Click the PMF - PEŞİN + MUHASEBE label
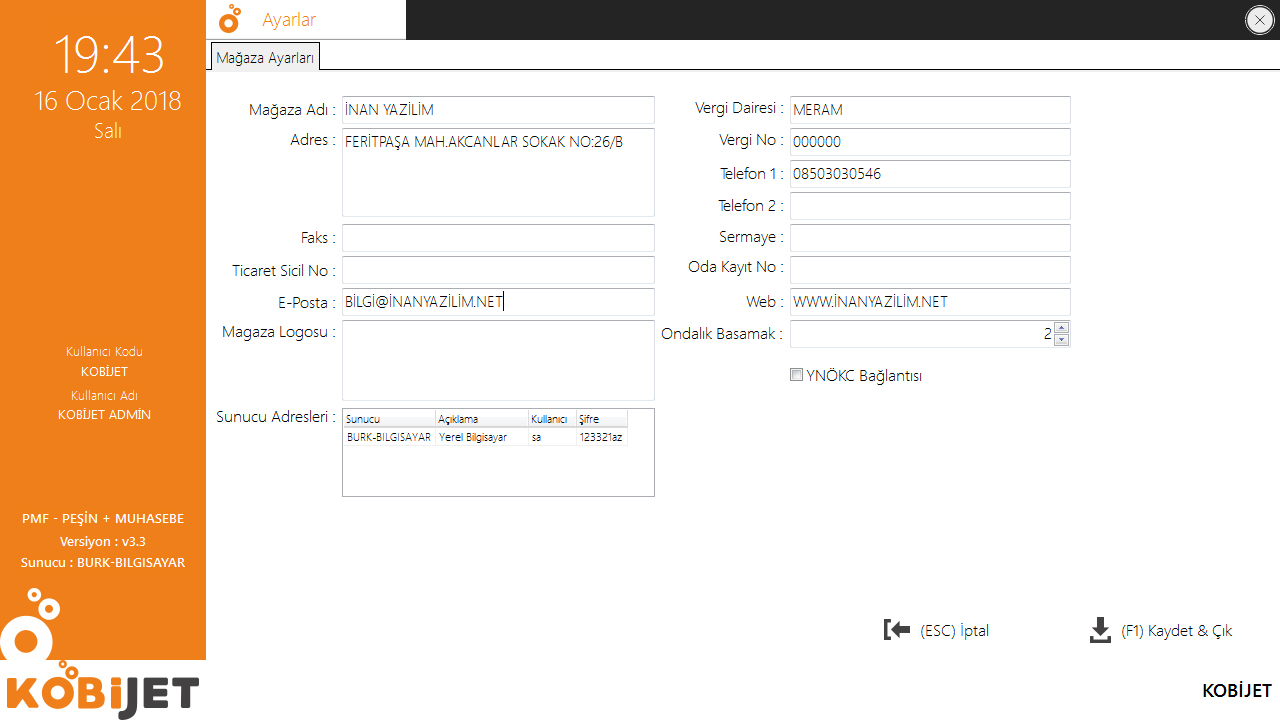Screen dimensions: 1280x720 (103, 519)
